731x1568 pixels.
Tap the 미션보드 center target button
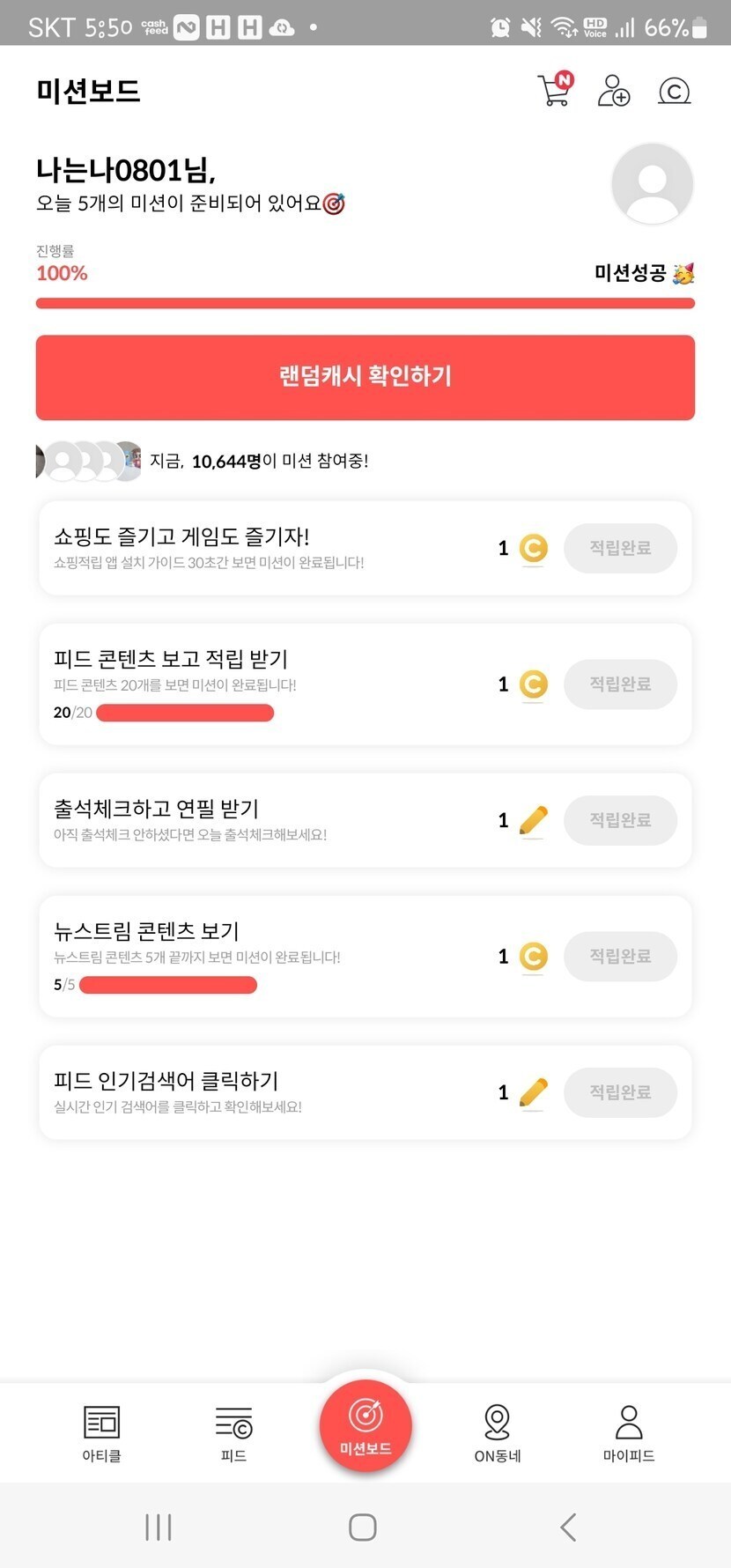[365, 1424]
